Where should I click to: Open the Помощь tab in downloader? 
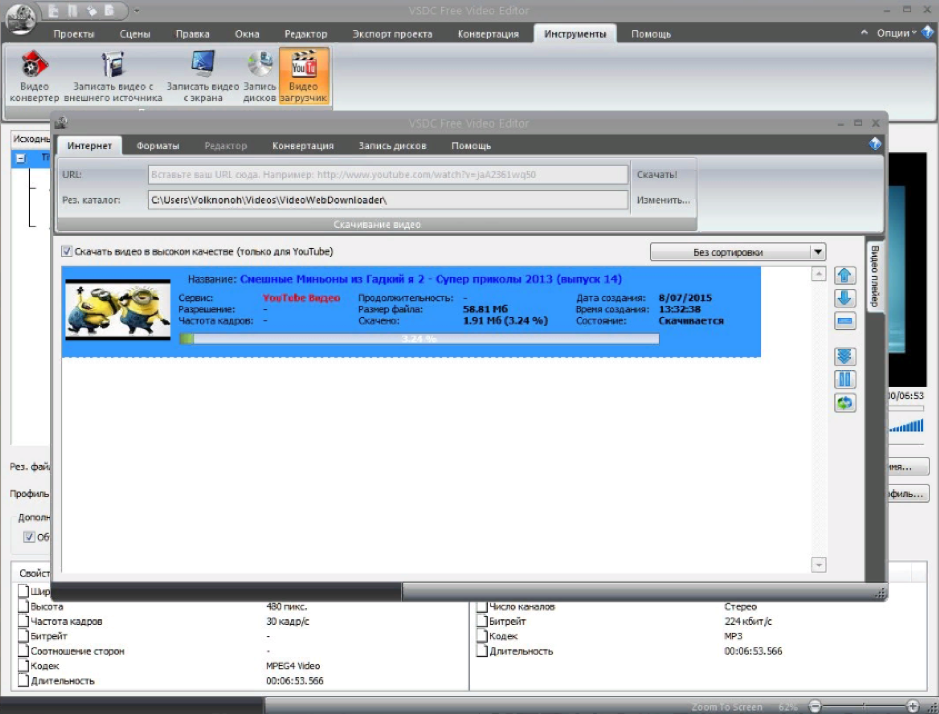(471, 146)
